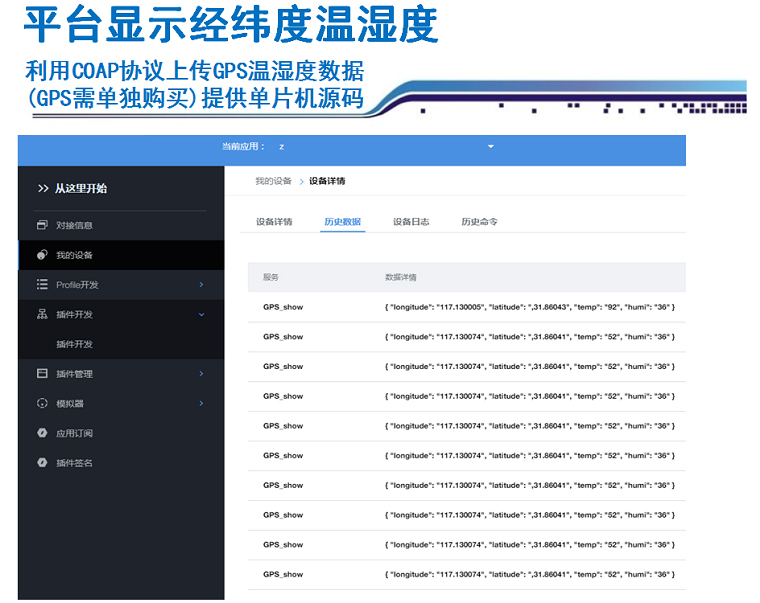Open the 历史命令 tab
Image resolution: width=760 pixels, height=603 pixels.
(x=479, y=222)
